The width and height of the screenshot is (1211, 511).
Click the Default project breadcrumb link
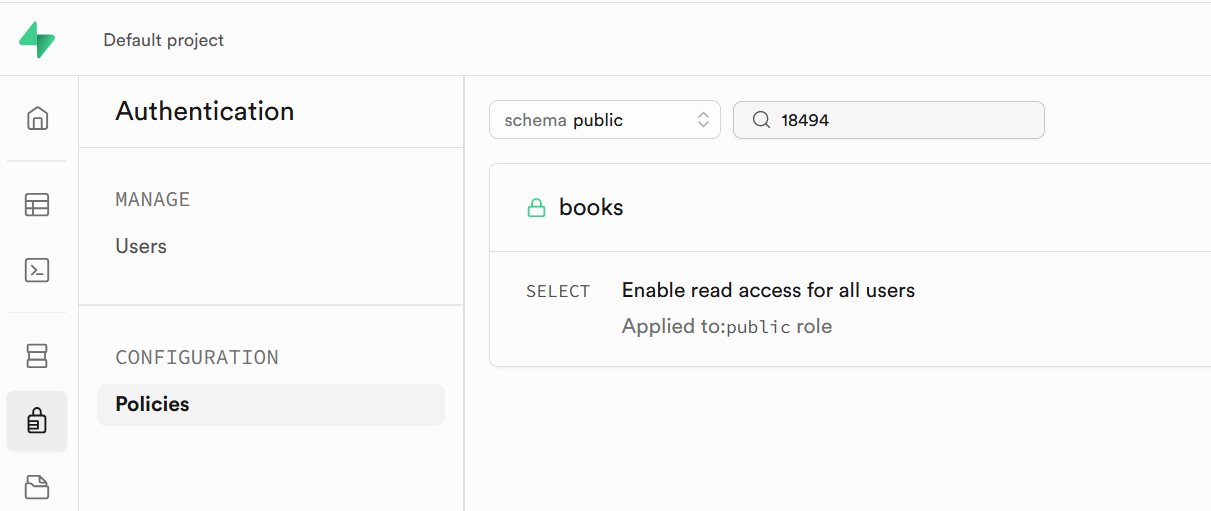click(164, 40)
